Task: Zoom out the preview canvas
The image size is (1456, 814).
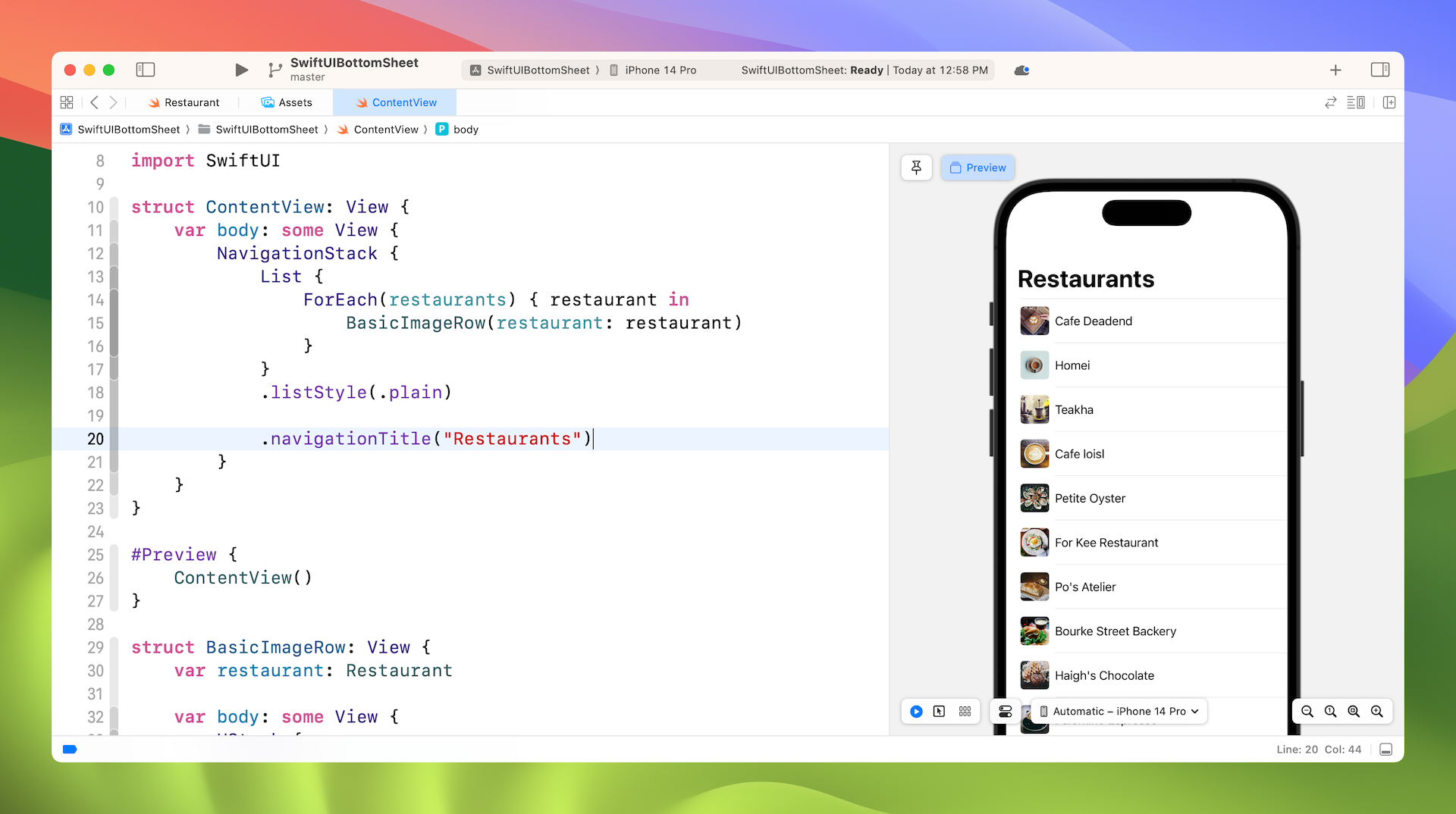Action: [x=1307, y=712]
